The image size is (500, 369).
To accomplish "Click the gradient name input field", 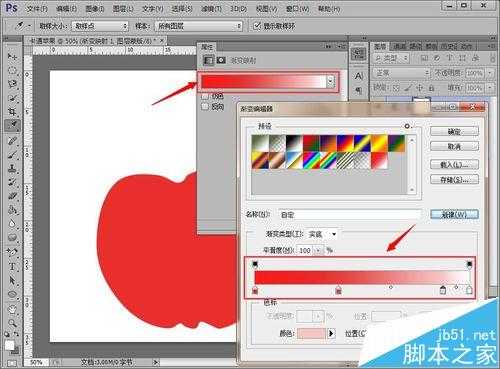I will (x=349, y=214).
